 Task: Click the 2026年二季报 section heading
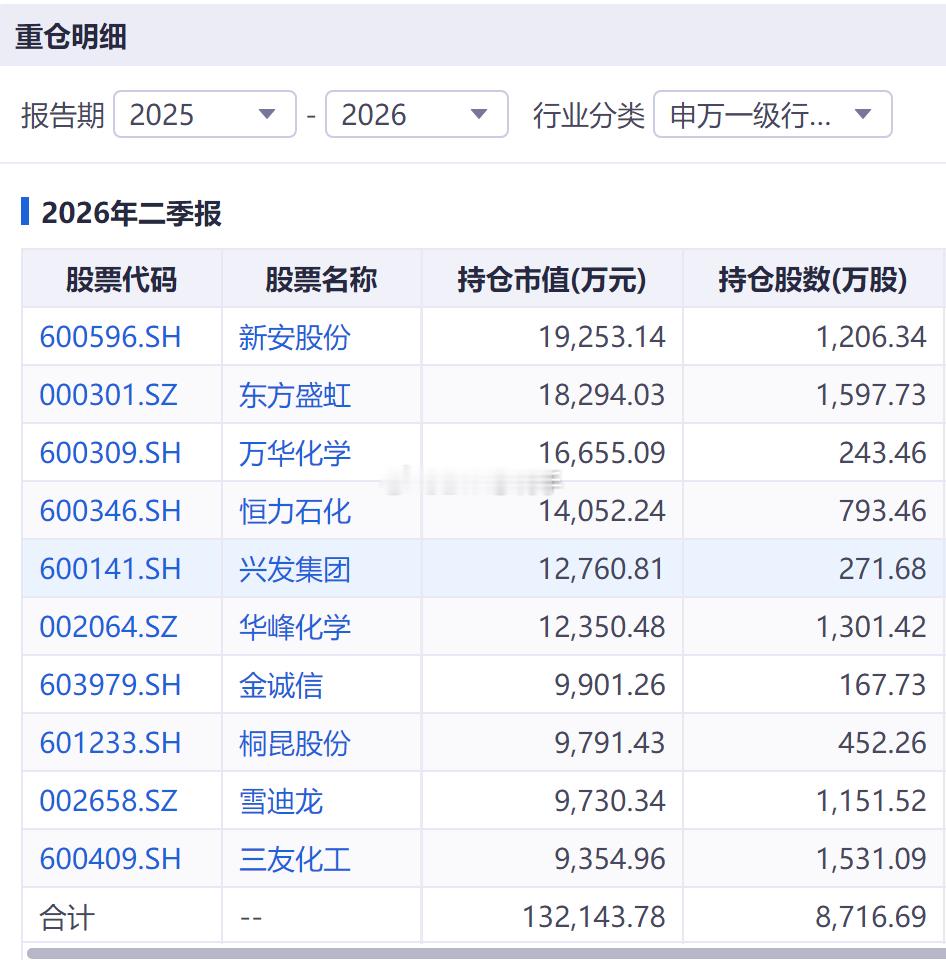(131, 213)
